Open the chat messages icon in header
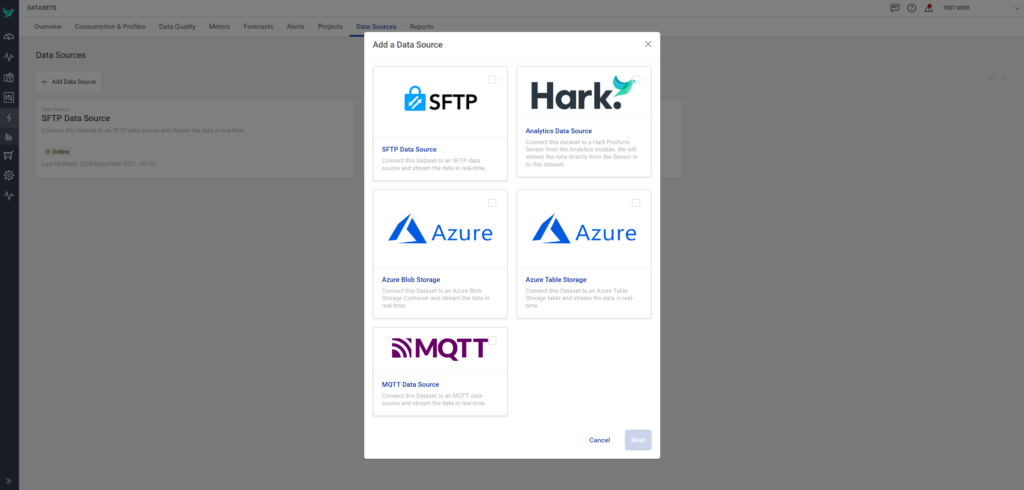Screen dimensions: 1024x490 pyautogui.click(x=895, y=8)
